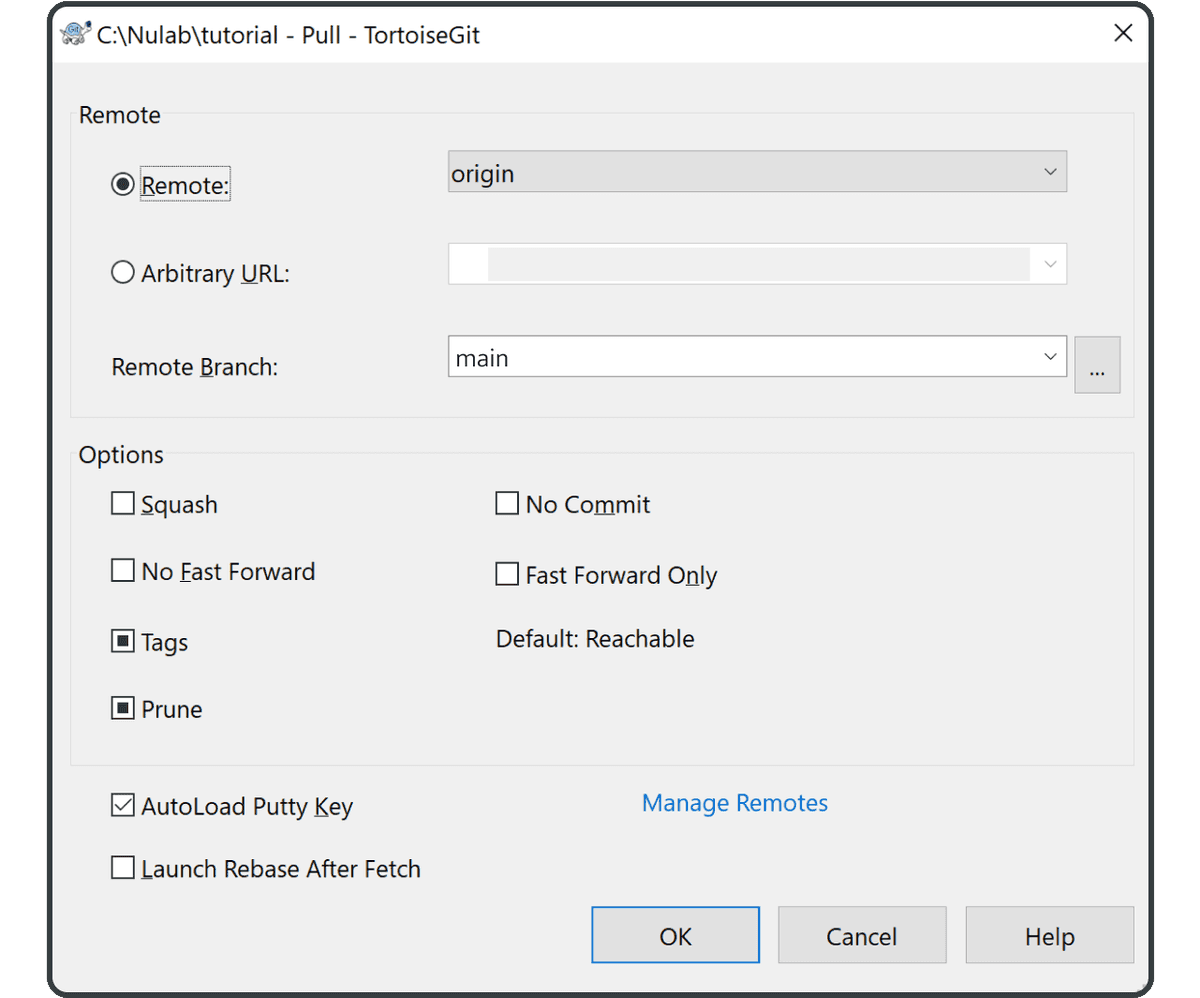Toggle the Tags checkbox
The image size is (1200, 998).
122,641
